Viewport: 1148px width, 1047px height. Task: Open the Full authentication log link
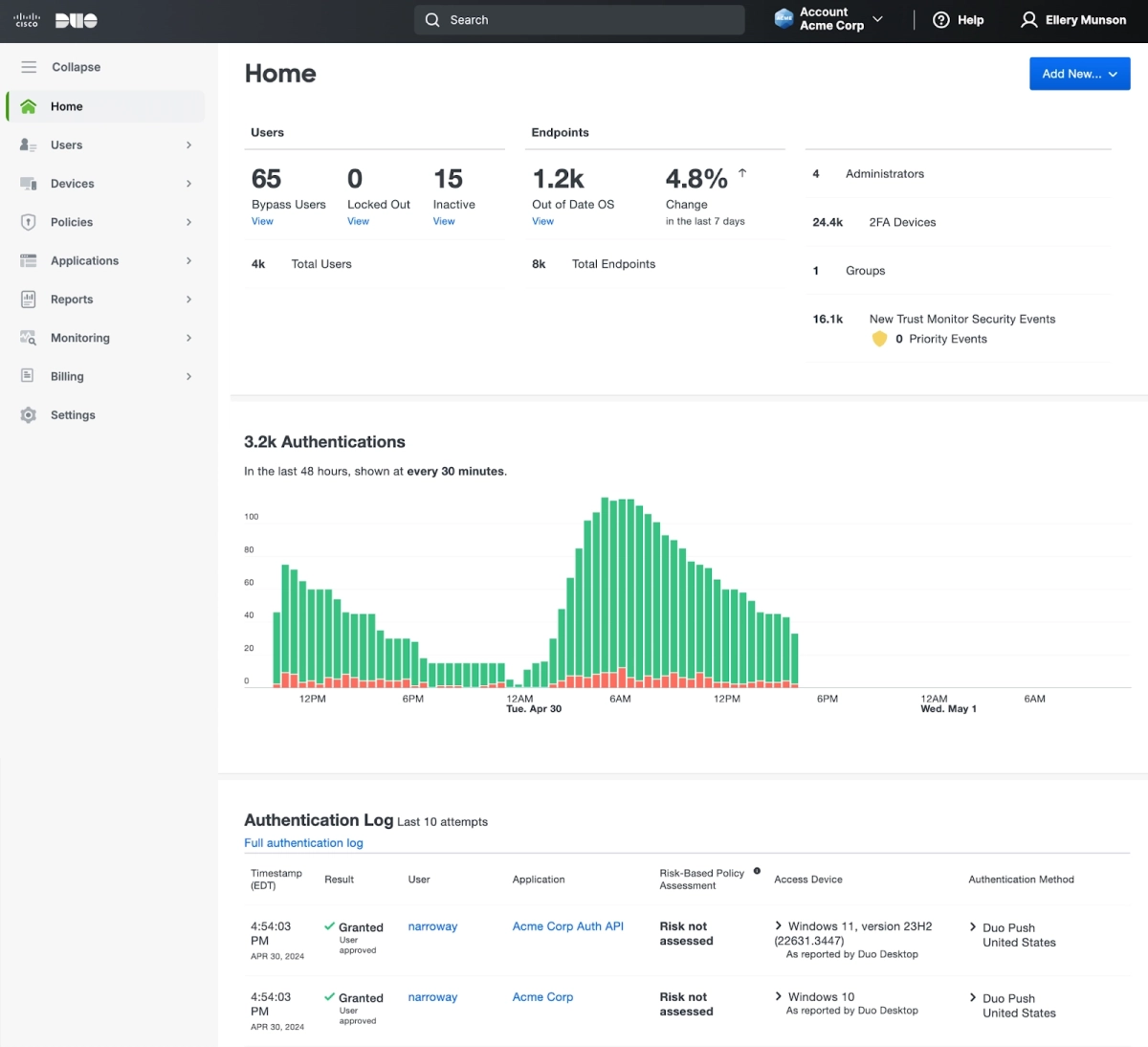coord(303,843)
